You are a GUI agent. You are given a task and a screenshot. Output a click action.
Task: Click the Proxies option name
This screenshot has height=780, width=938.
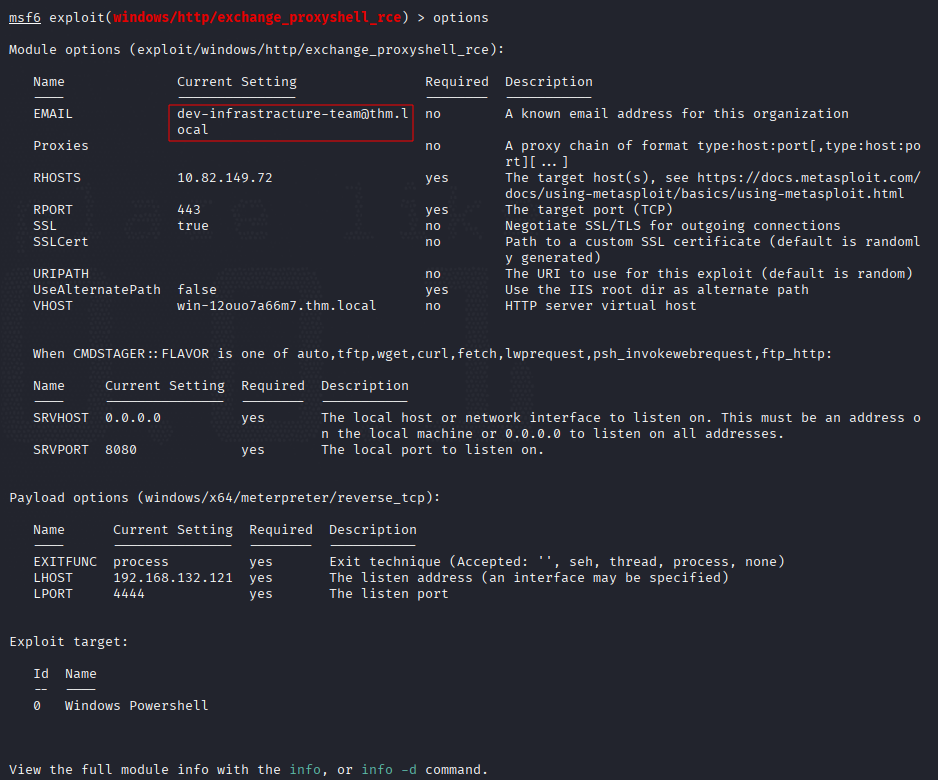[x=60, y=146]
